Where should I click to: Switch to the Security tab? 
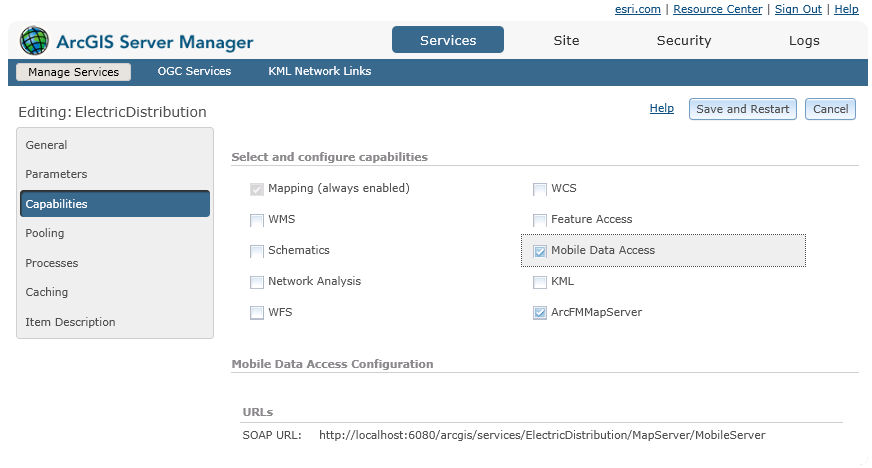coord(684,41)
